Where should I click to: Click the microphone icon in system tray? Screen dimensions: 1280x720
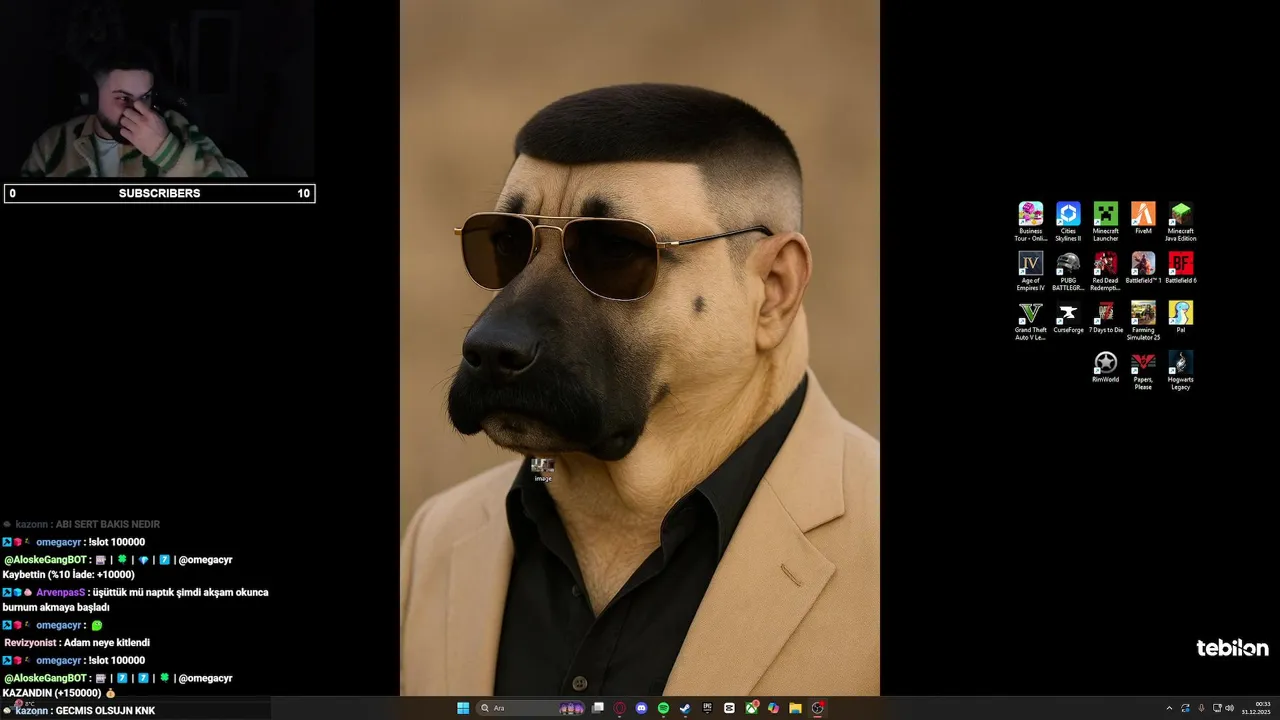(x=1201, y=708)
